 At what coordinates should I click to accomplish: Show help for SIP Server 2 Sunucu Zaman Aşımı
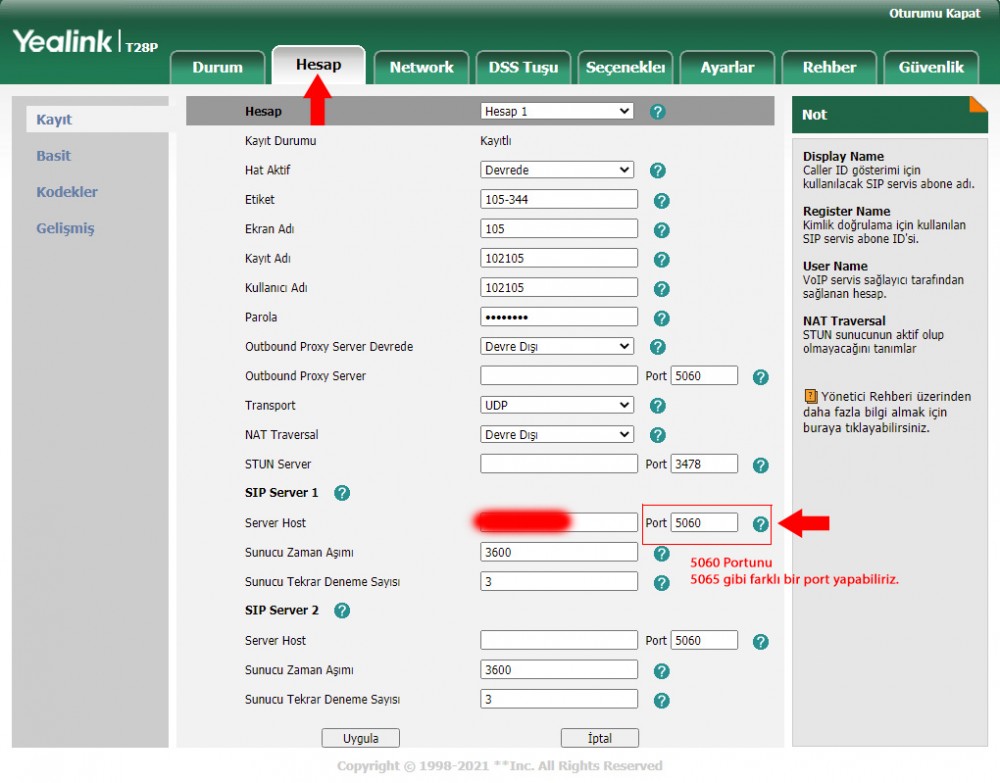[x=661, y=671]
